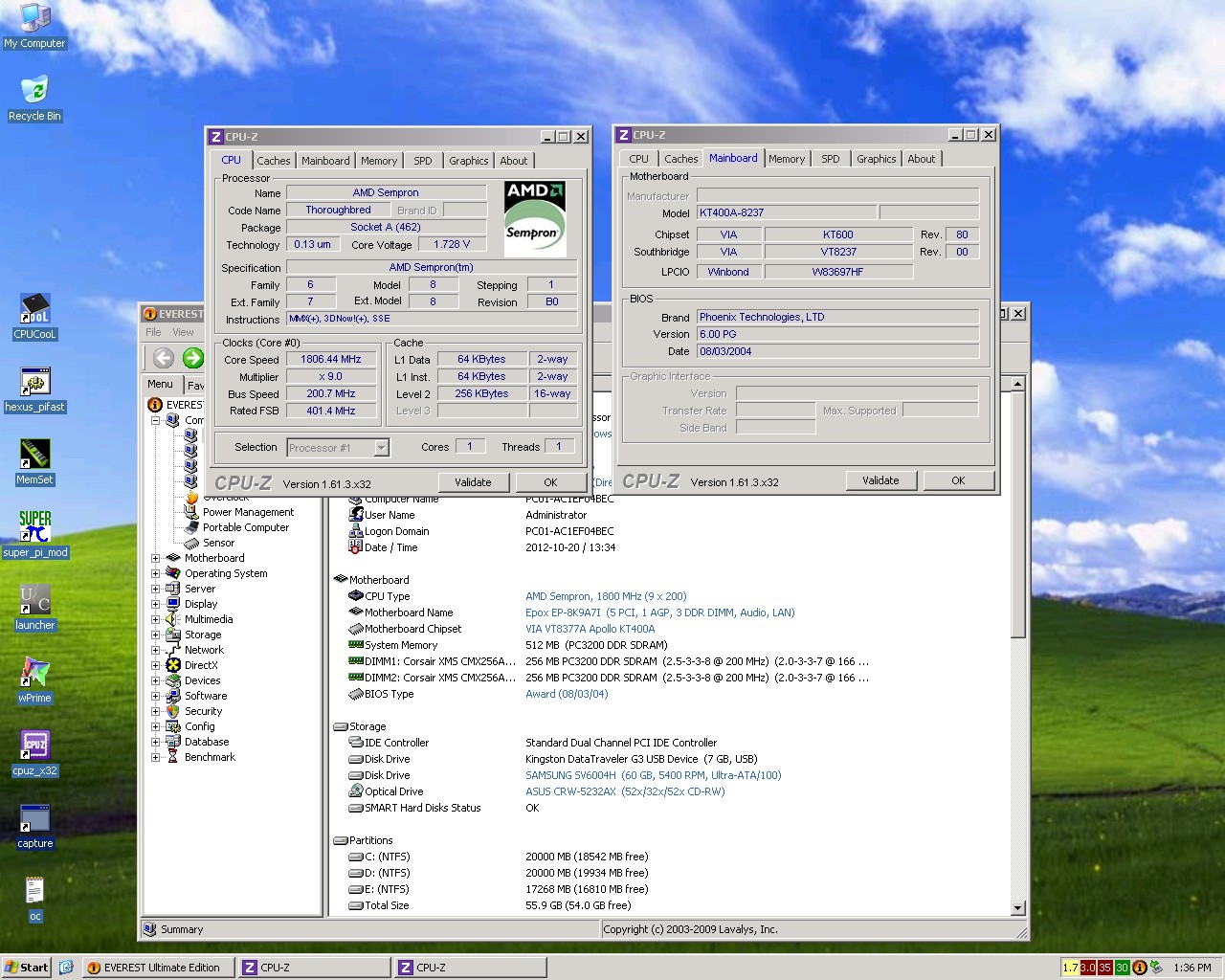Switch to Caches tab in left CPU-Z
Viewport: 1225px width, 980px height.
[x=273, y=161]
